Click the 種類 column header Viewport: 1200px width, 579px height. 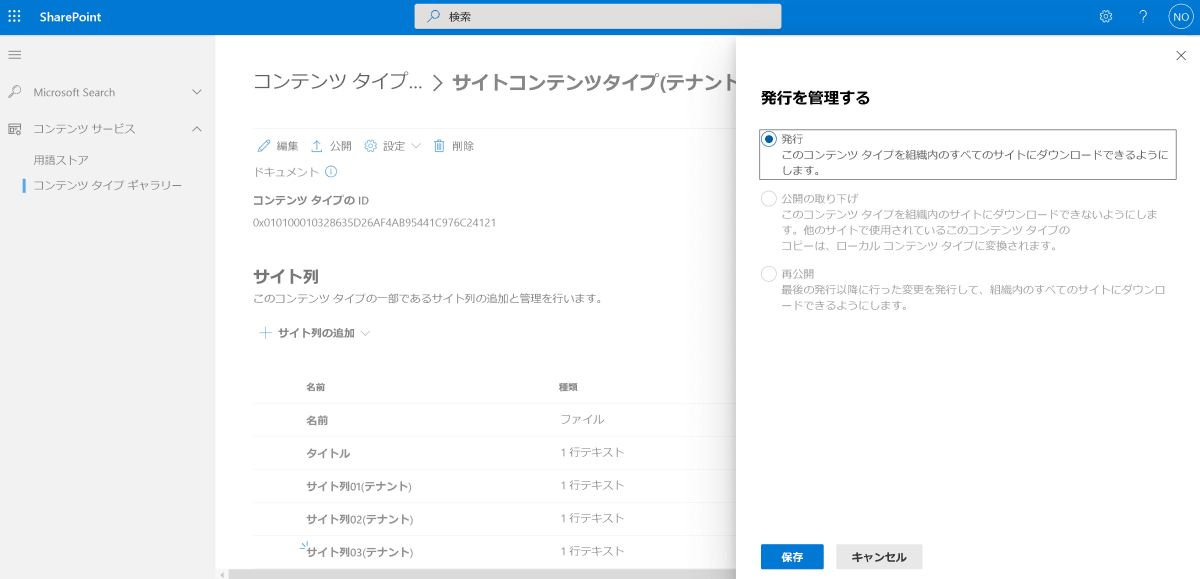tap(568, 386)
